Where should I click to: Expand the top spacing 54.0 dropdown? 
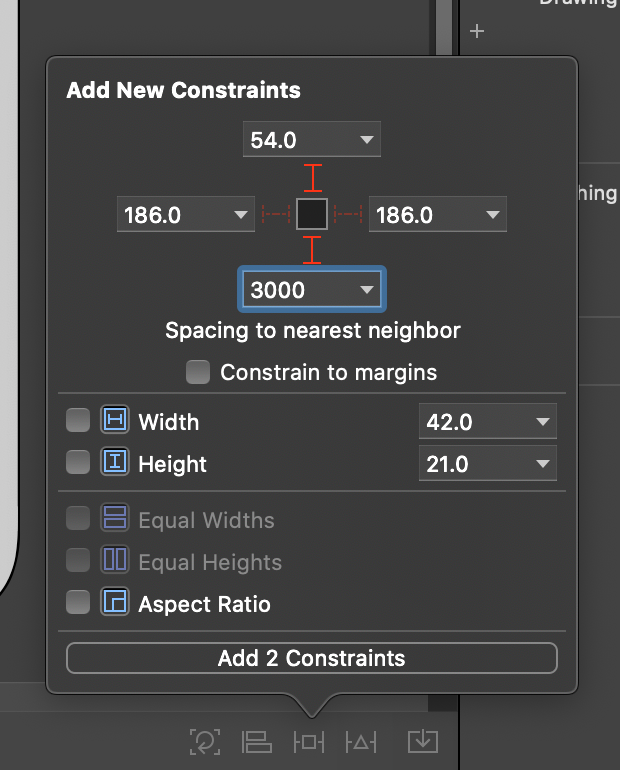click(366, 140)
